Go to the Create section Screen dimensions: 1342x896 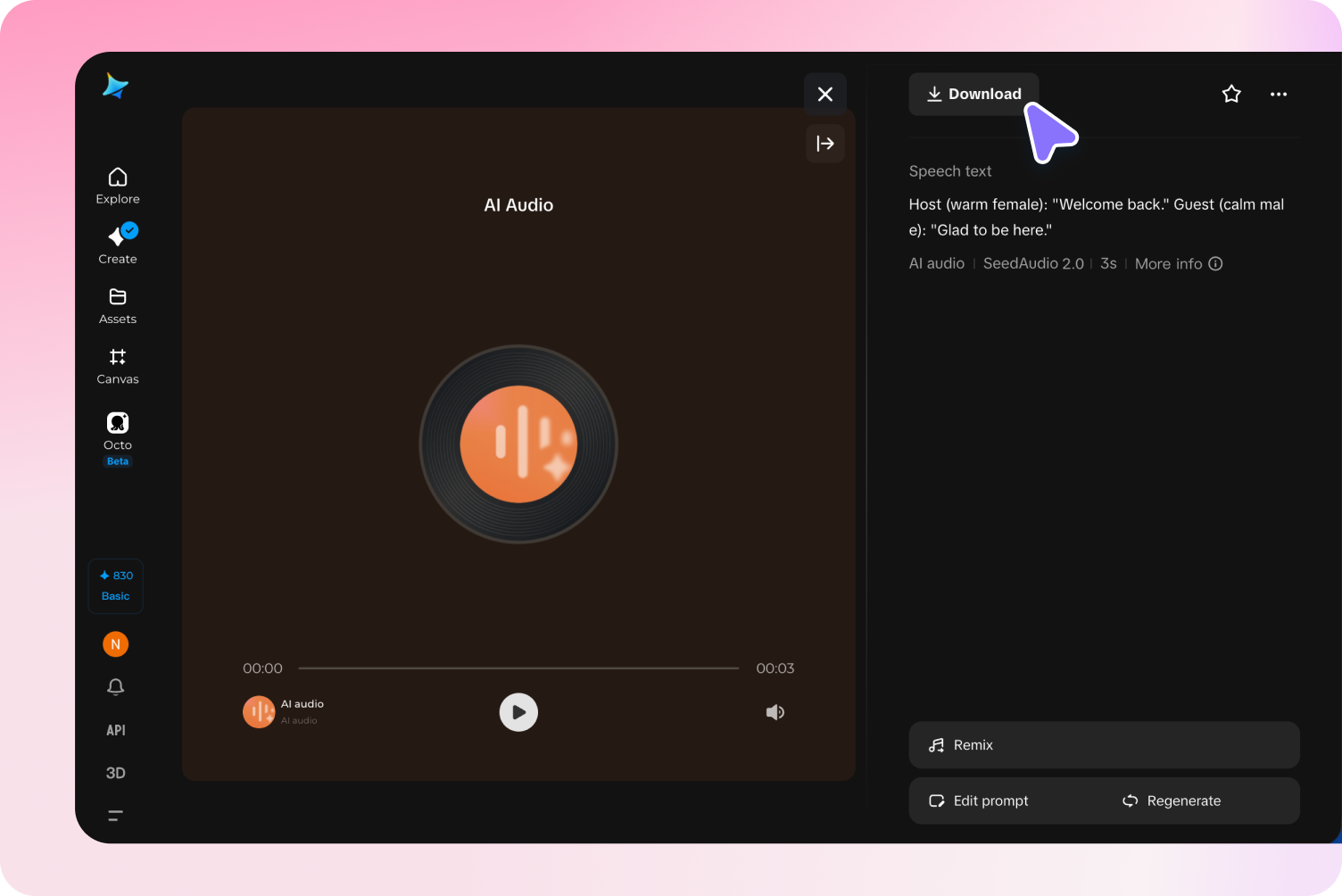pos(118,244)
